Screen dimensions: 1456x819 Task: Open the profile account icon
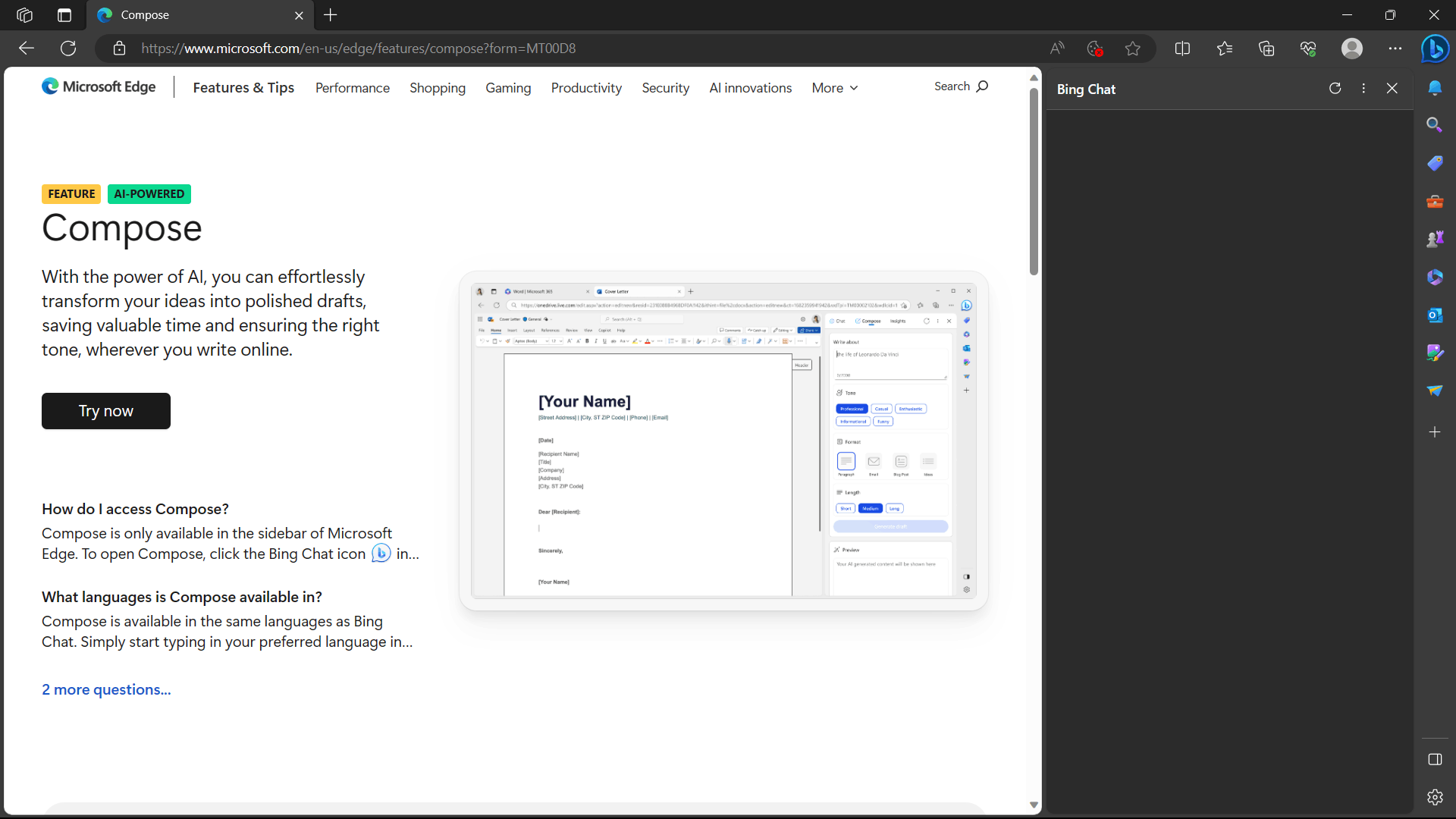[1352, 49]
